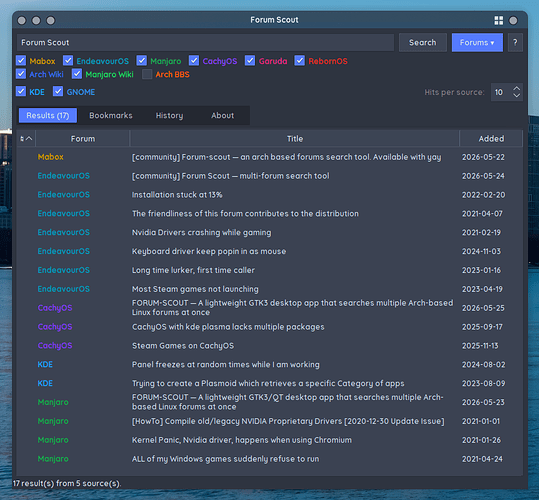The height and width of the screenshot is (500, 539).
Task: Click the Search button
Action: pos(422,43)
